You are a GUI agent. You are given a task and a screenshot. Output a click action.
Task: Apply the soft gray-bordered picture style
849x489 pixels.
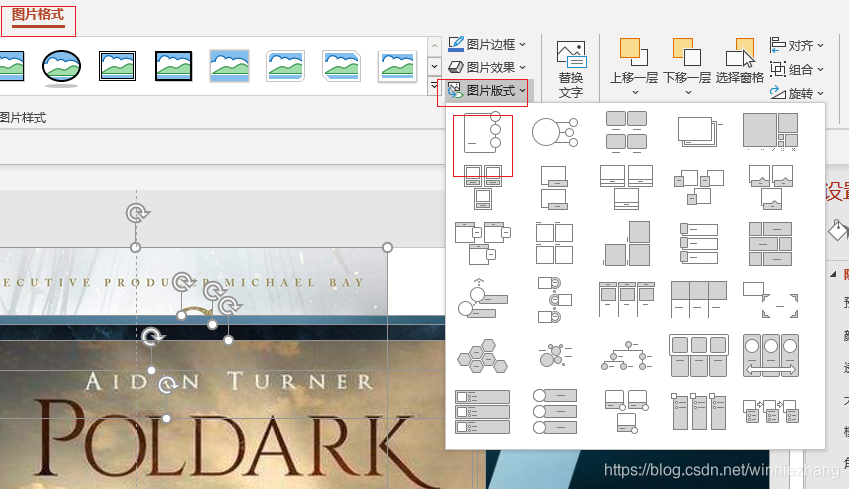coord(230,66)
